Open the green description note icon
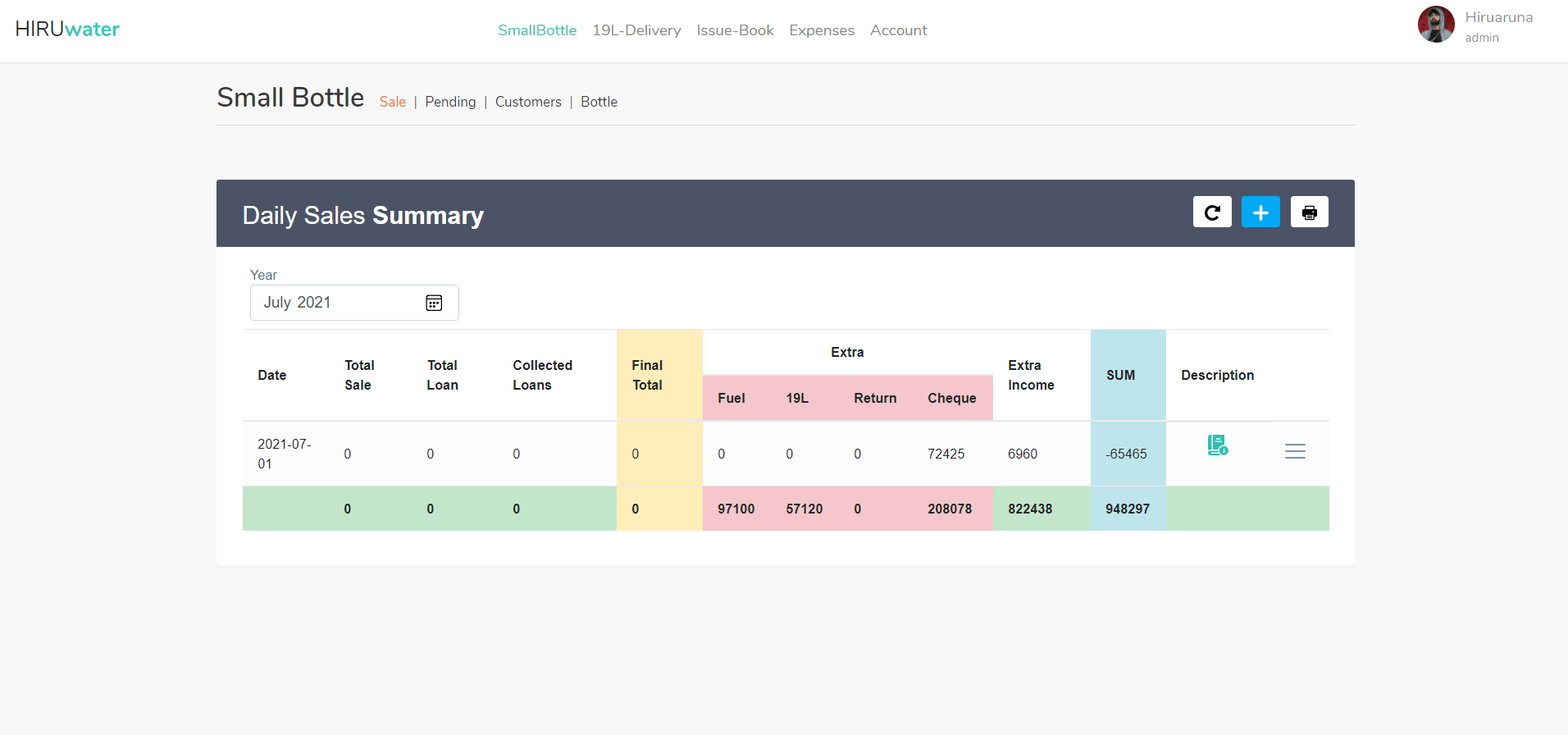 click(x=1218, y=445)
